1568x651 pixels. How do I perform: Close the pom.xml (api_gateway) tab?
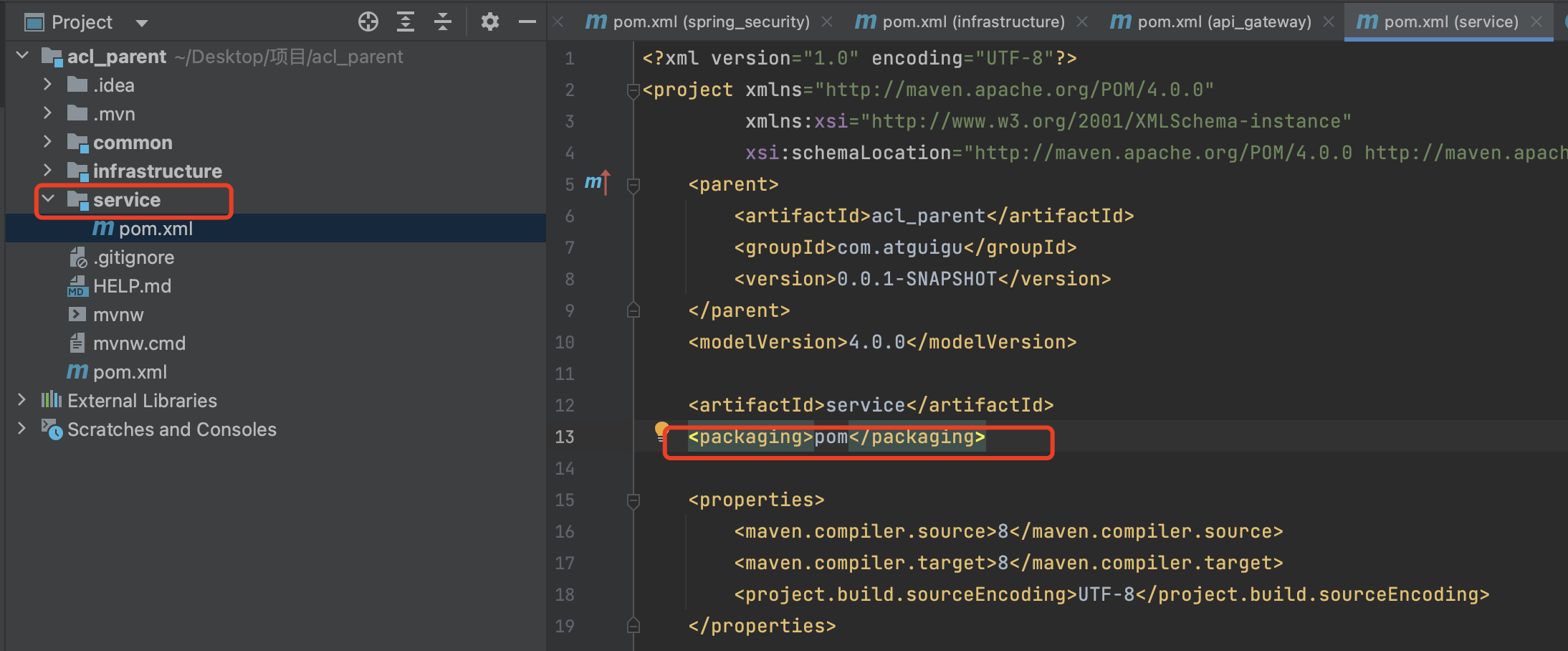(x=1328, y=22)
